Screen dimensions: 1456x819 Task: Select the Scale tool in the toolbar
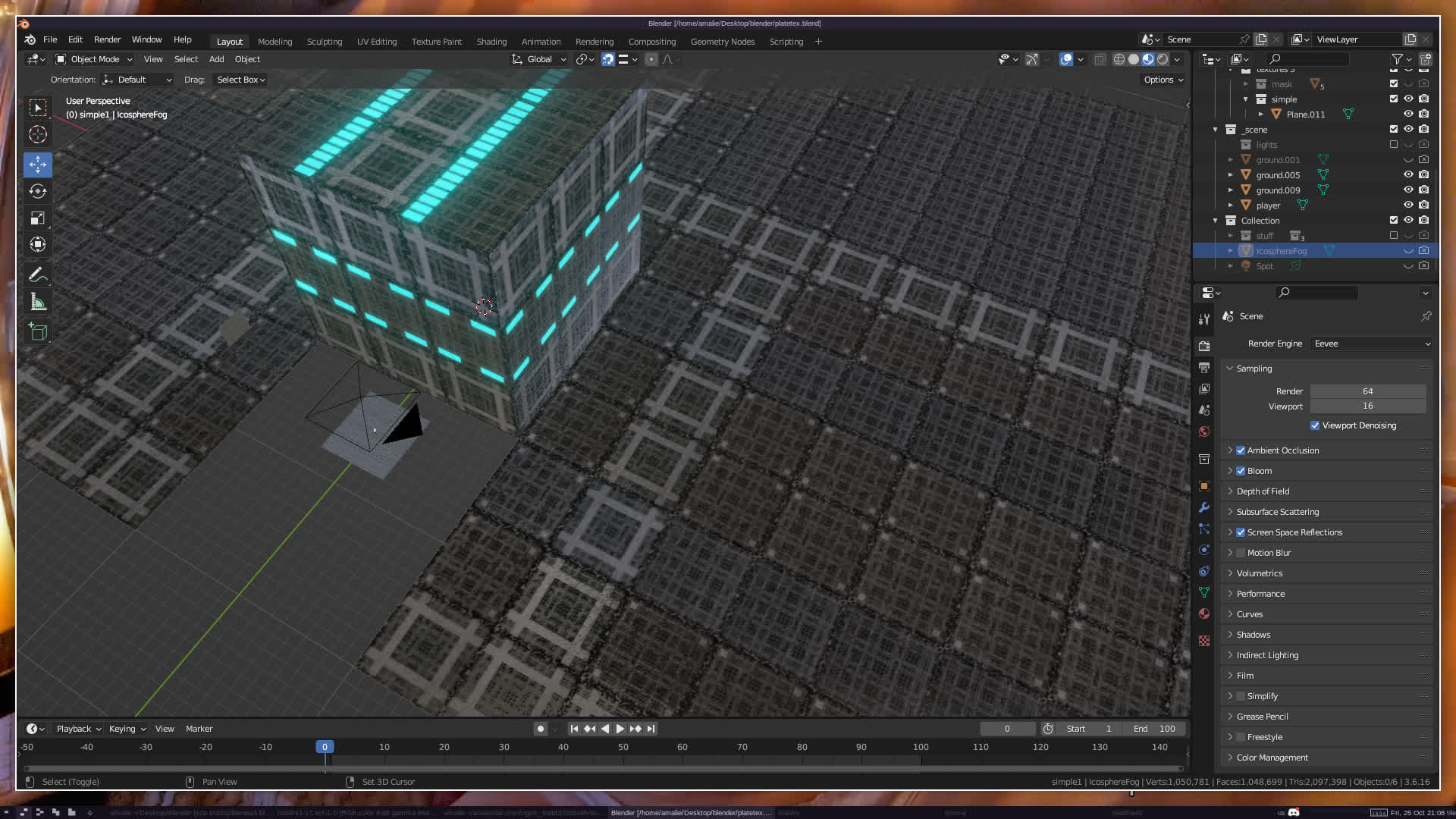click(38, 218)
